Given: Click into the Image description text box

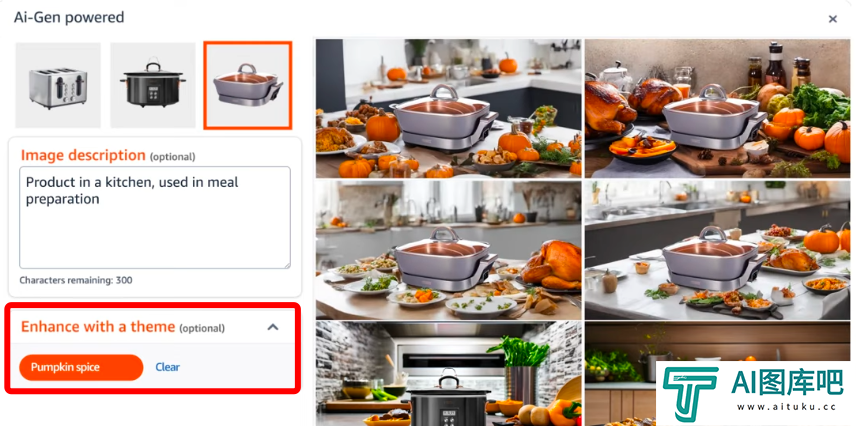Looking at the screenshot, I should coord(155,217).
